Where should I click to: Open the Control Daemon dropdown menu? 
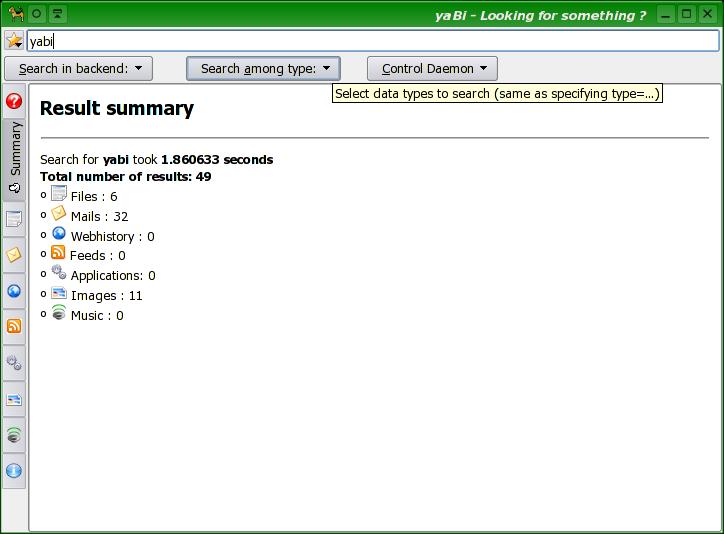432,68
